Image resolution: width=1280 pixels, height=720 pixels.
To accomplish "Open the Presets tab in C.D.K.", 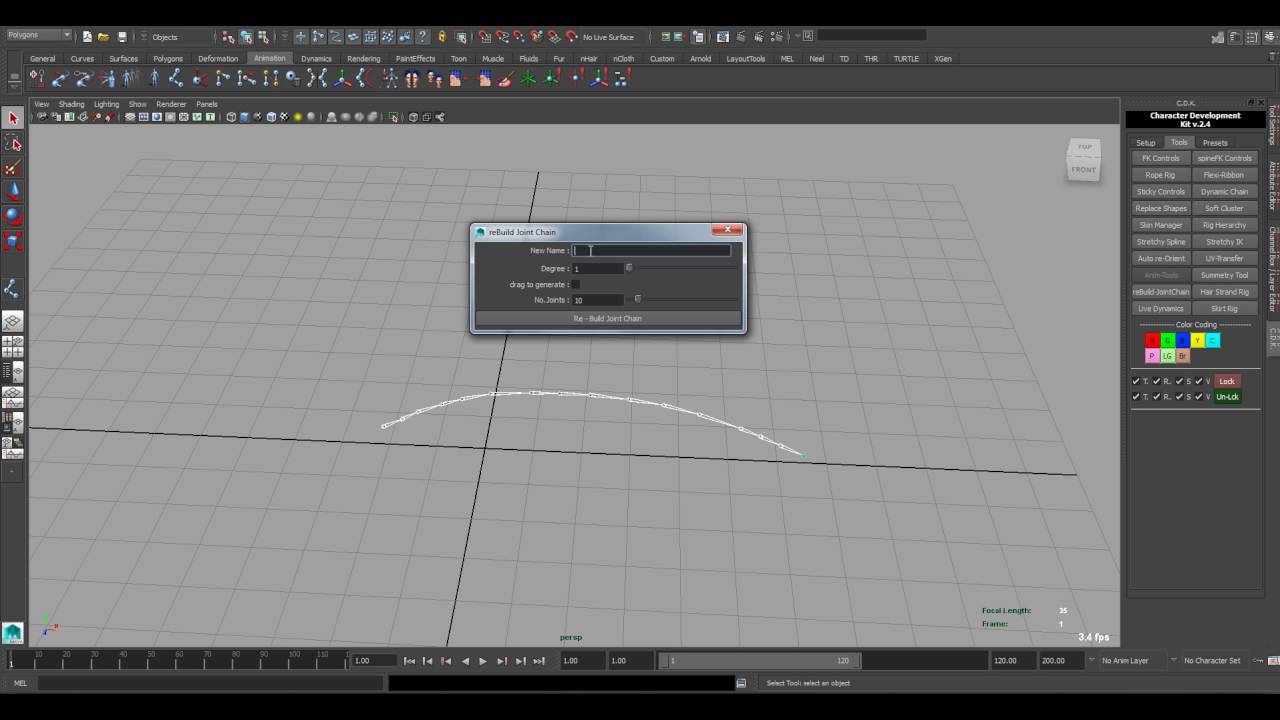I will (x=1215, y=143).
